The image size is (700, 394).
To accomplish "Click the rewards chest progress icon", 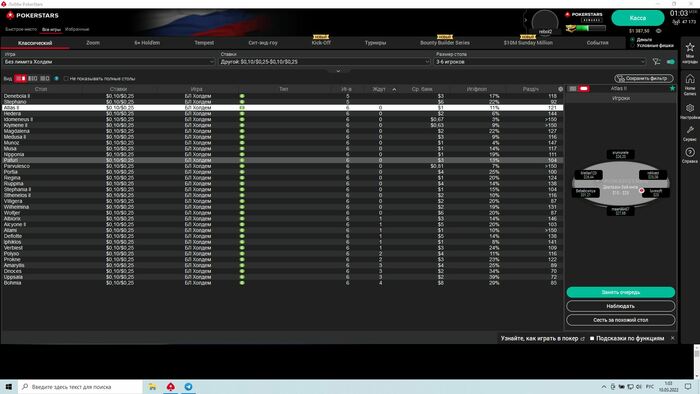I will 570,28.
